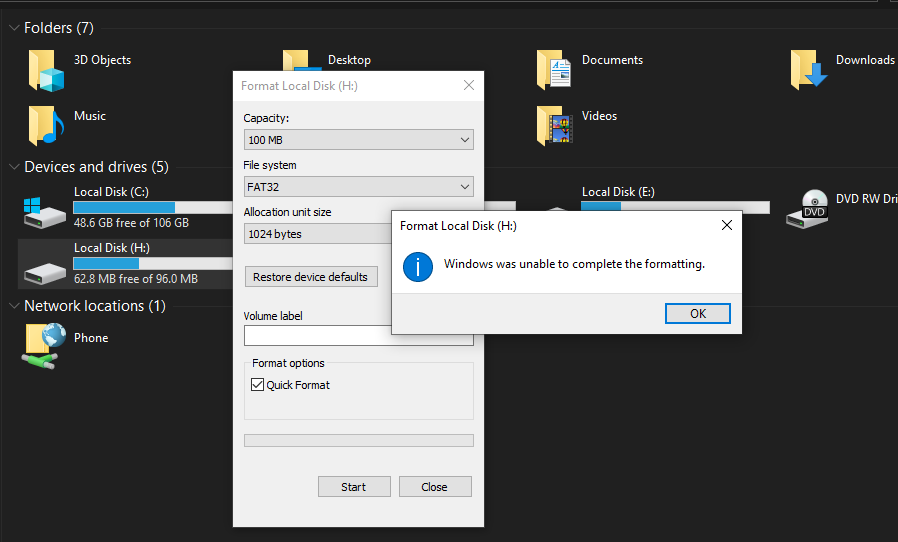Image resolution: width=898 pixels, height=542 pixels.
Task: Click the '48.6 GB free of 106 GB' text
Action: (x=131, y=223)
